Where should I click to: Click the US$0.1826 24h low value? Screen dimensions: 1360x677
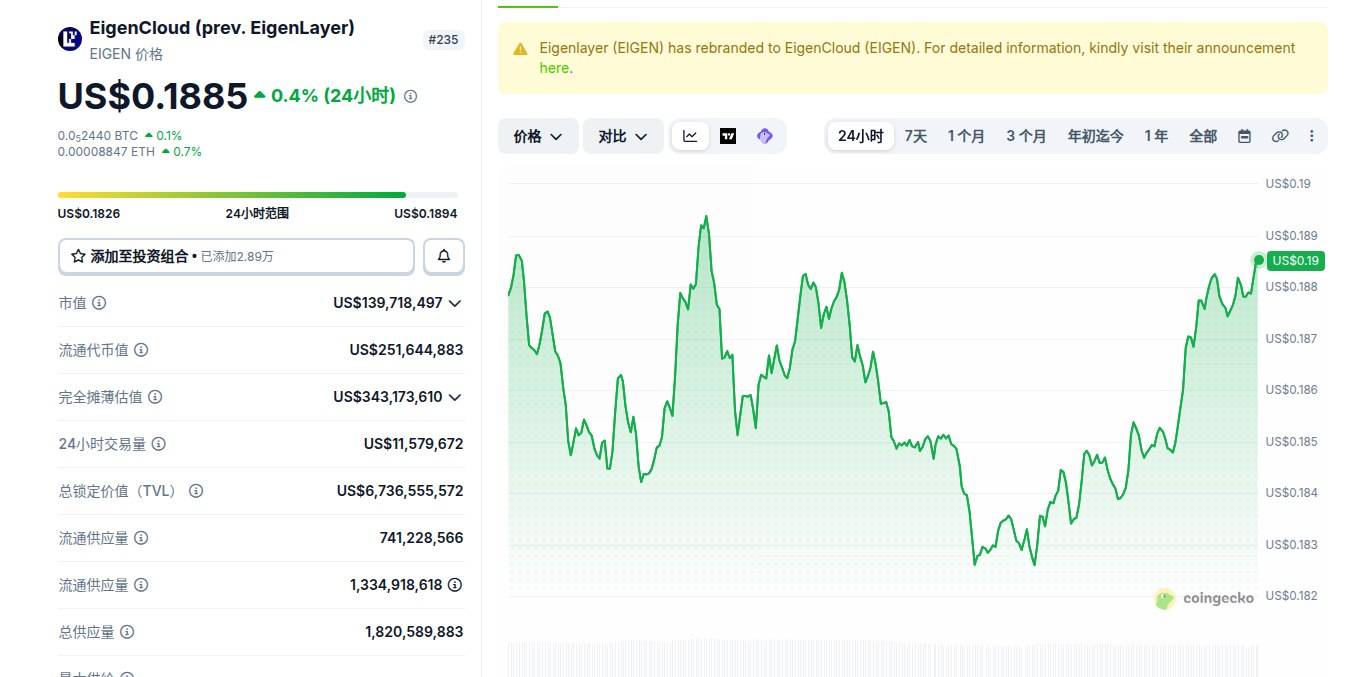pos(89,213)
